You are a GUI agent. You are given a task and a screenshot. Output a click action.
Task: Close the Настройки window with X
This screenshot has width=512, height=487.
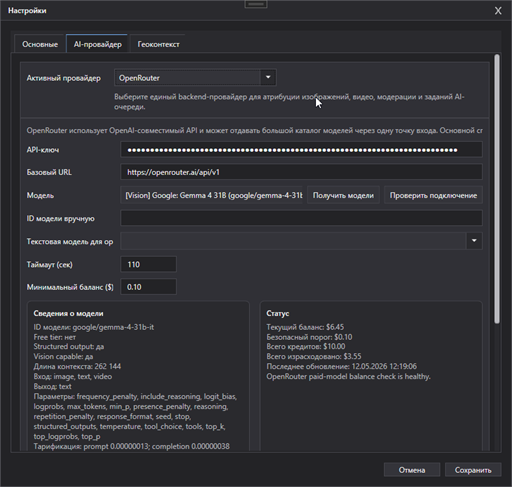498,11
